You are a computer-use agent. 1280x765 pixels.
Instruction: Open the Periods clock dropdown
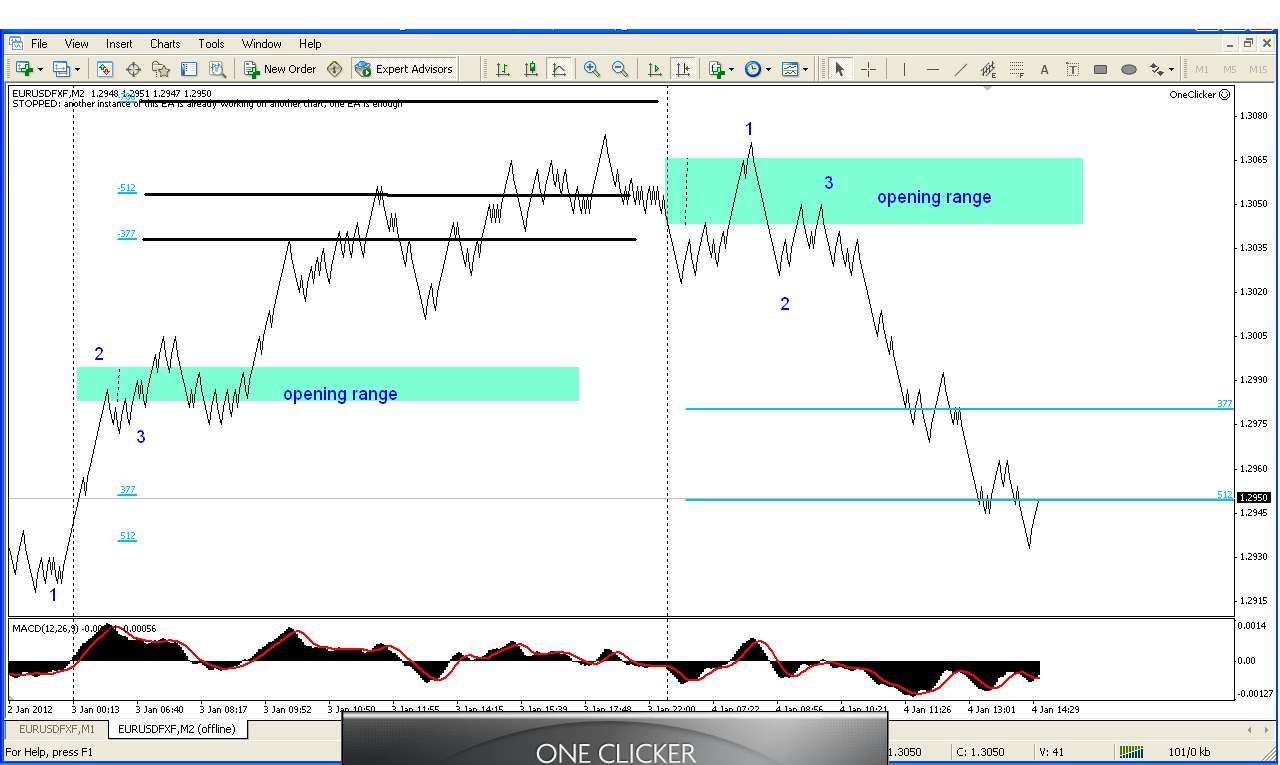pyautogui.click(x=769, y=70)
